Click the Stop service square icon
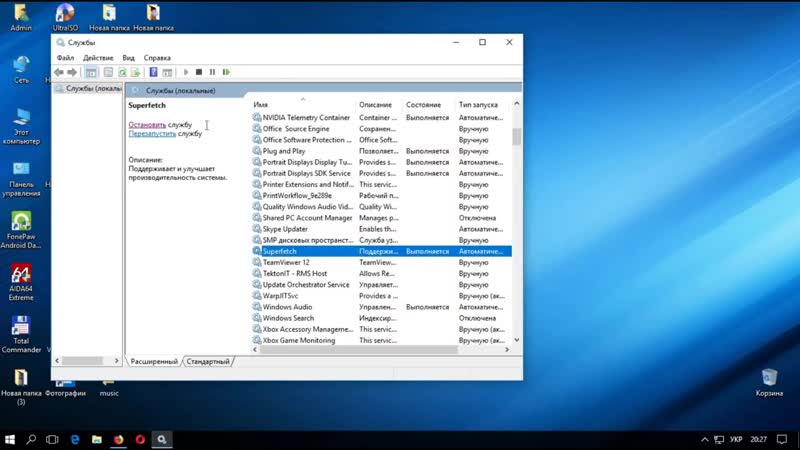800x450 pixels. click(x=199, y=72)
